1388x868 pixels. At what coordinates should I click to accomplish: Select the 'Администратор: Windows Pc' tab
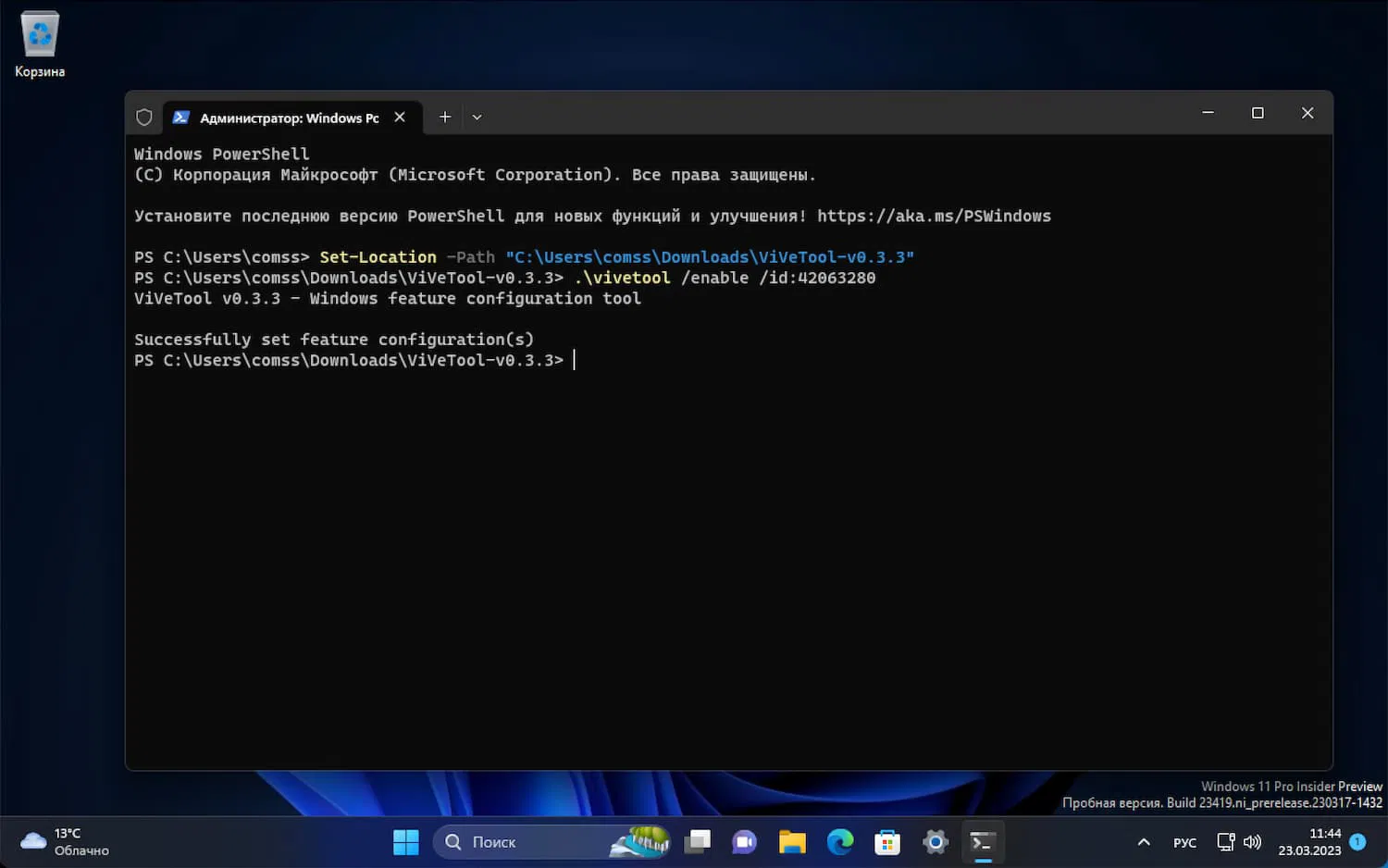[x=293, y=118]
